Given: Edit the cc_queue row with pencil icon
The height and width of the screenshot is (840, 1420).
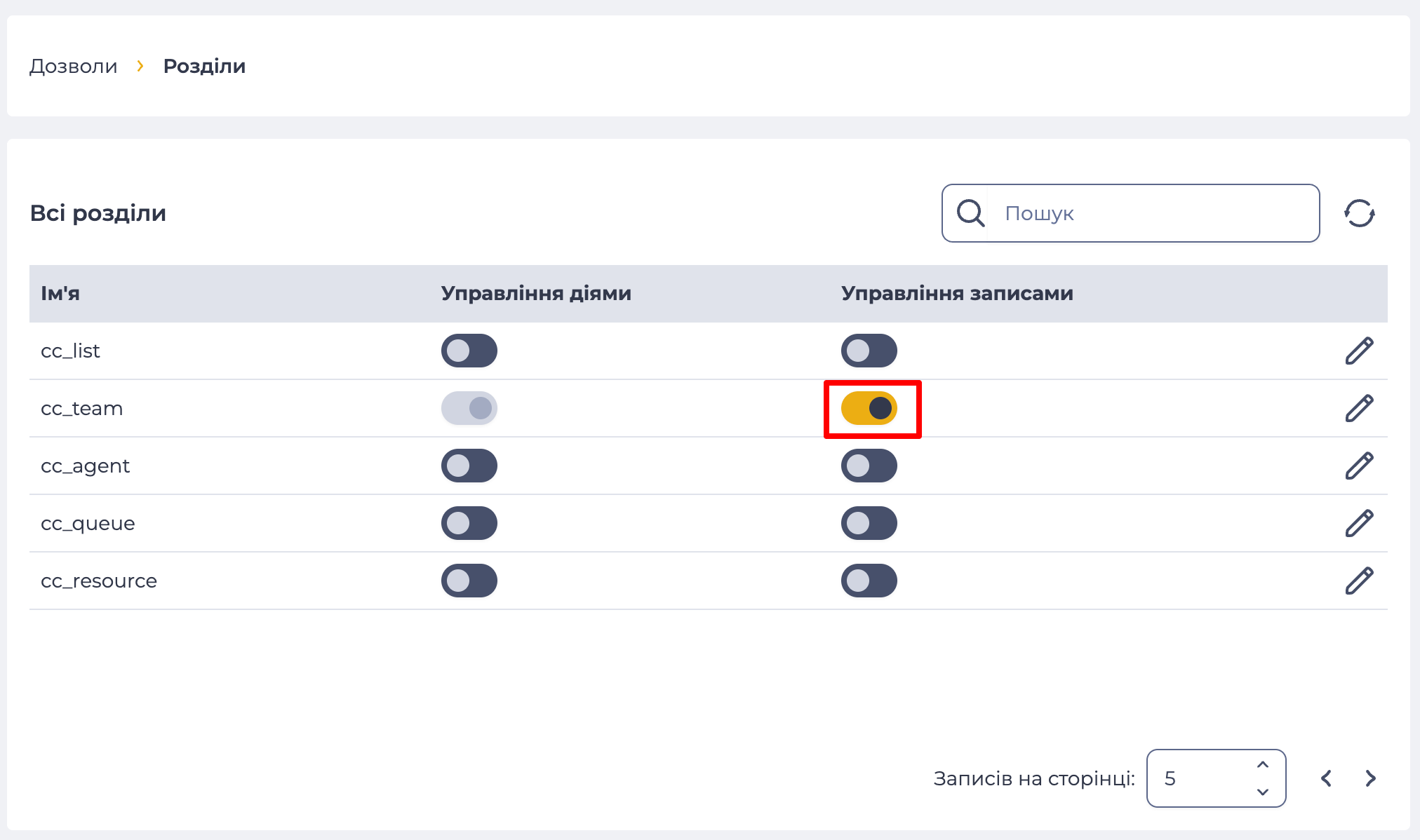Looking at the screenshot, I should point(1359,523).
